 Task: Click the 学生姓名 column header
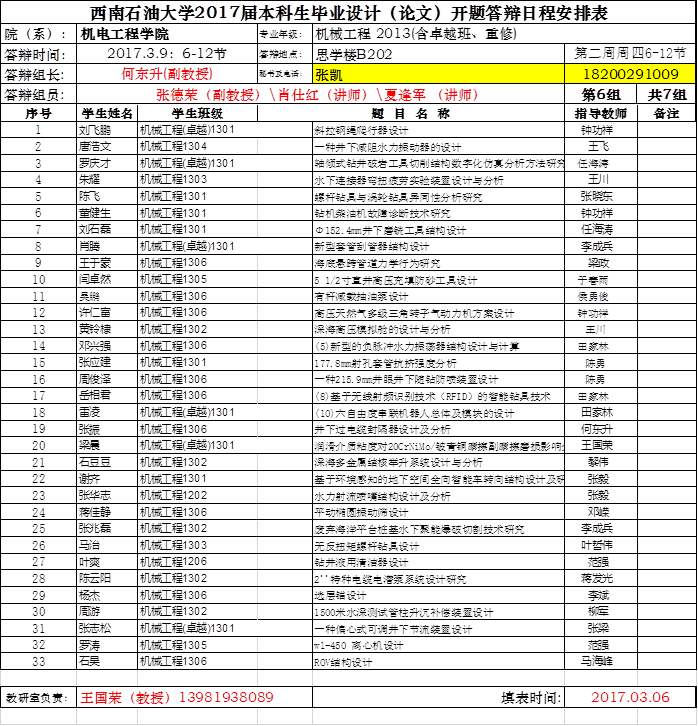point(106,113)
